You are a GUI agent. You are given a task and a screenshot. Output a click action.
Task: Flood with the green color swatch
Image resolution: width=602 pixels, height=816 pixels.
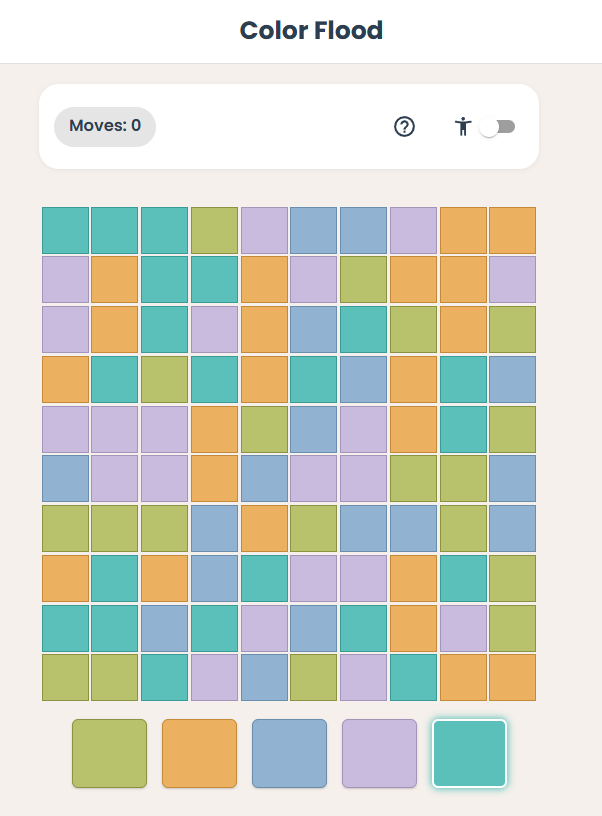point(109,753)
